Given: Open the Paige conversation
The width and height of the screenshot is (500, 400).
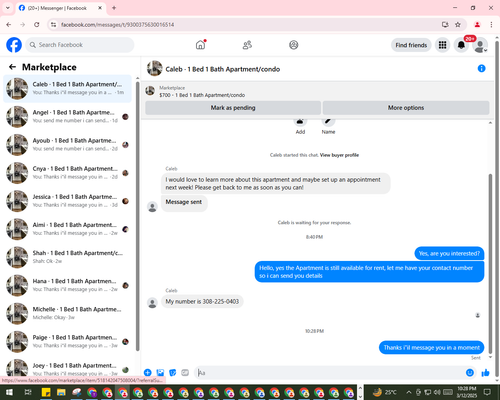Looking at the screenshot, I should 67,341.
